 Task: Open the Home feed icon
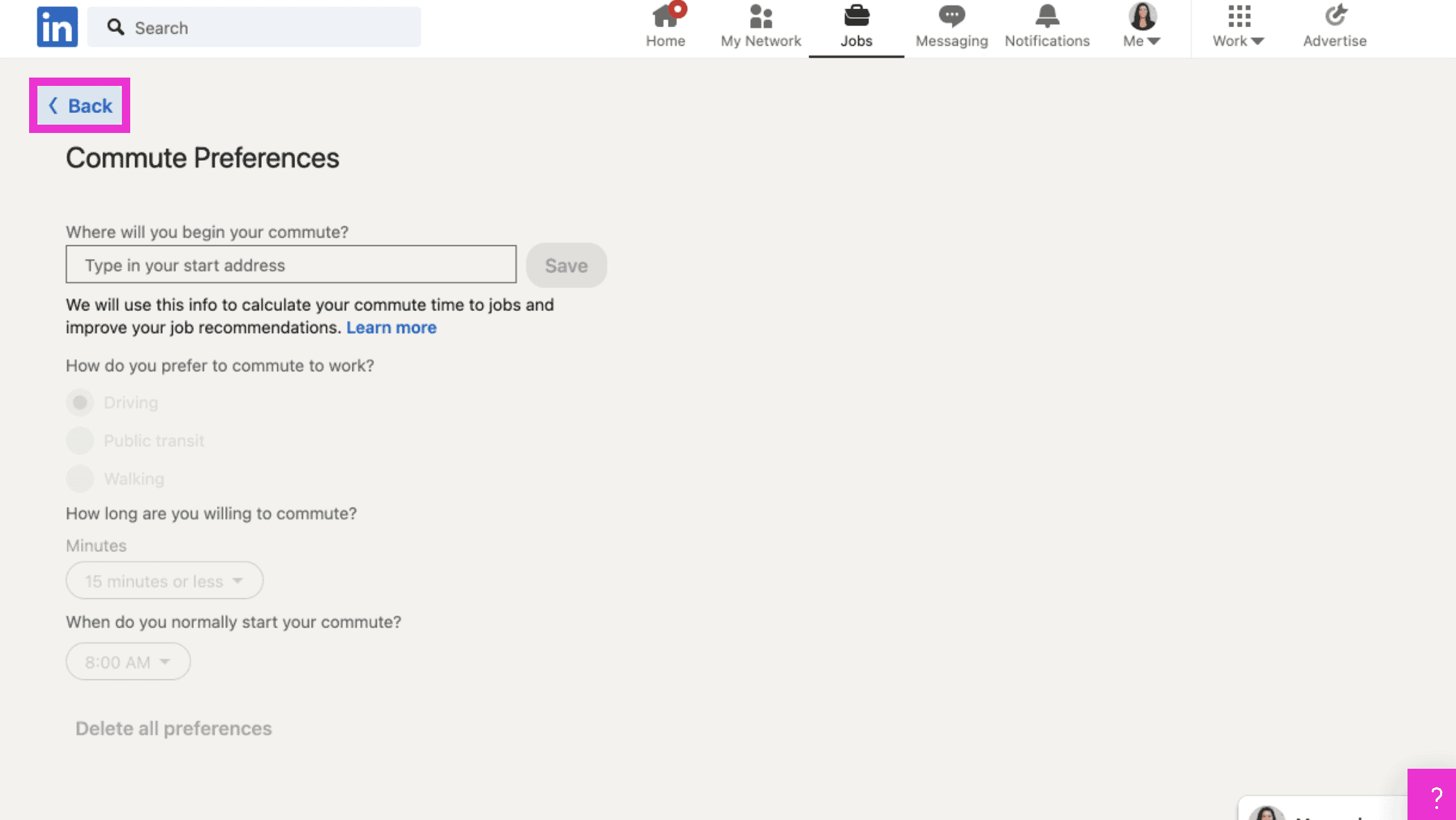[x=665, y=17]
